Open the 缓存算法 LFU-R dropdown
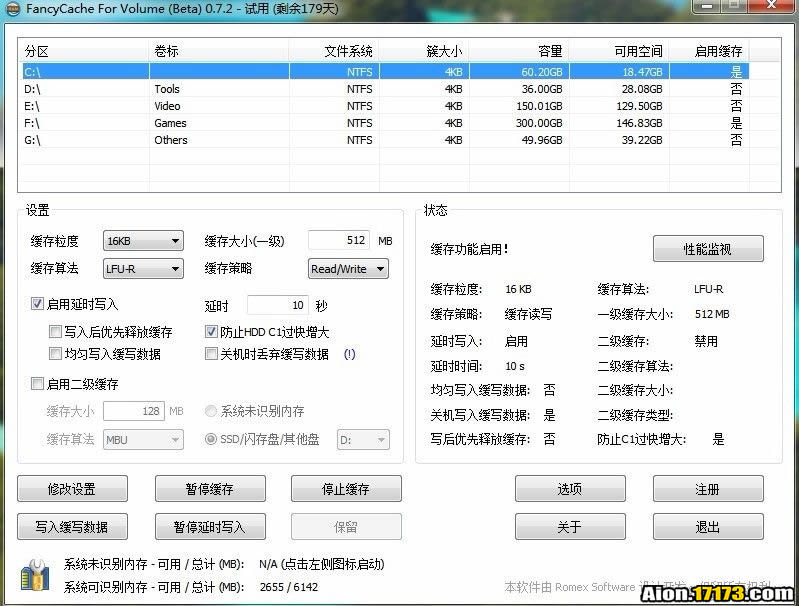This screenshot has height=606, width=799. tap(143, 269)
